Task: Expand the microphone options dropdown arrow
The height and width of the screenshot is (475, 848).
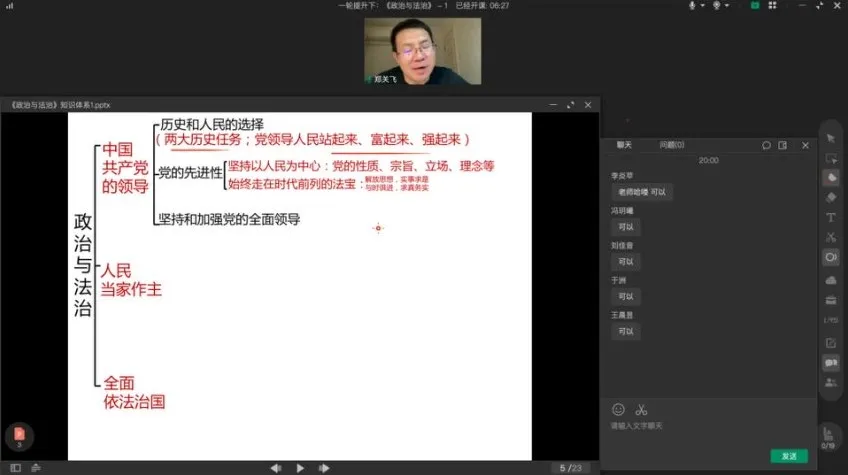Action: (x=704, y=6)
